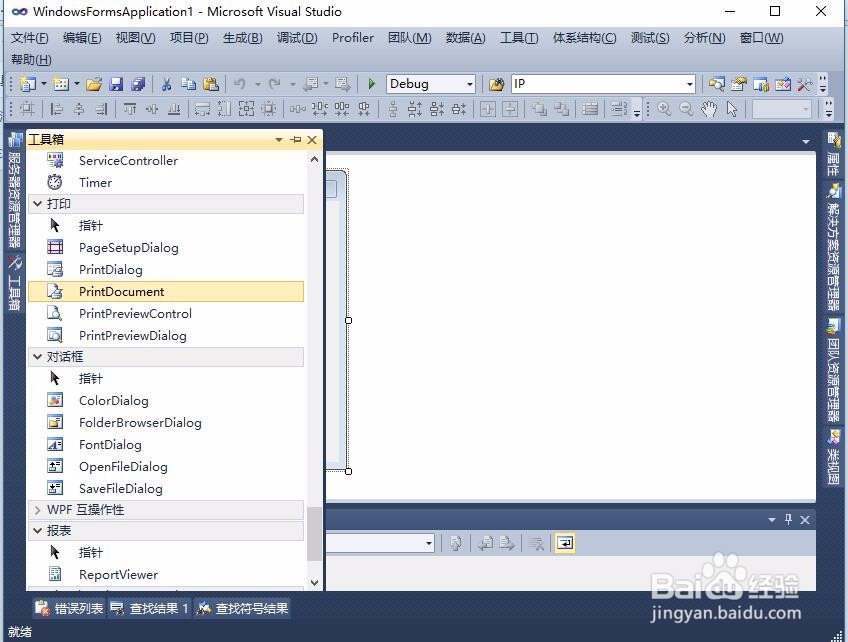Viewport: 848px width, 642px height.
Task: Select PrintPreviewControl in the toolbox
Action: 165,314
